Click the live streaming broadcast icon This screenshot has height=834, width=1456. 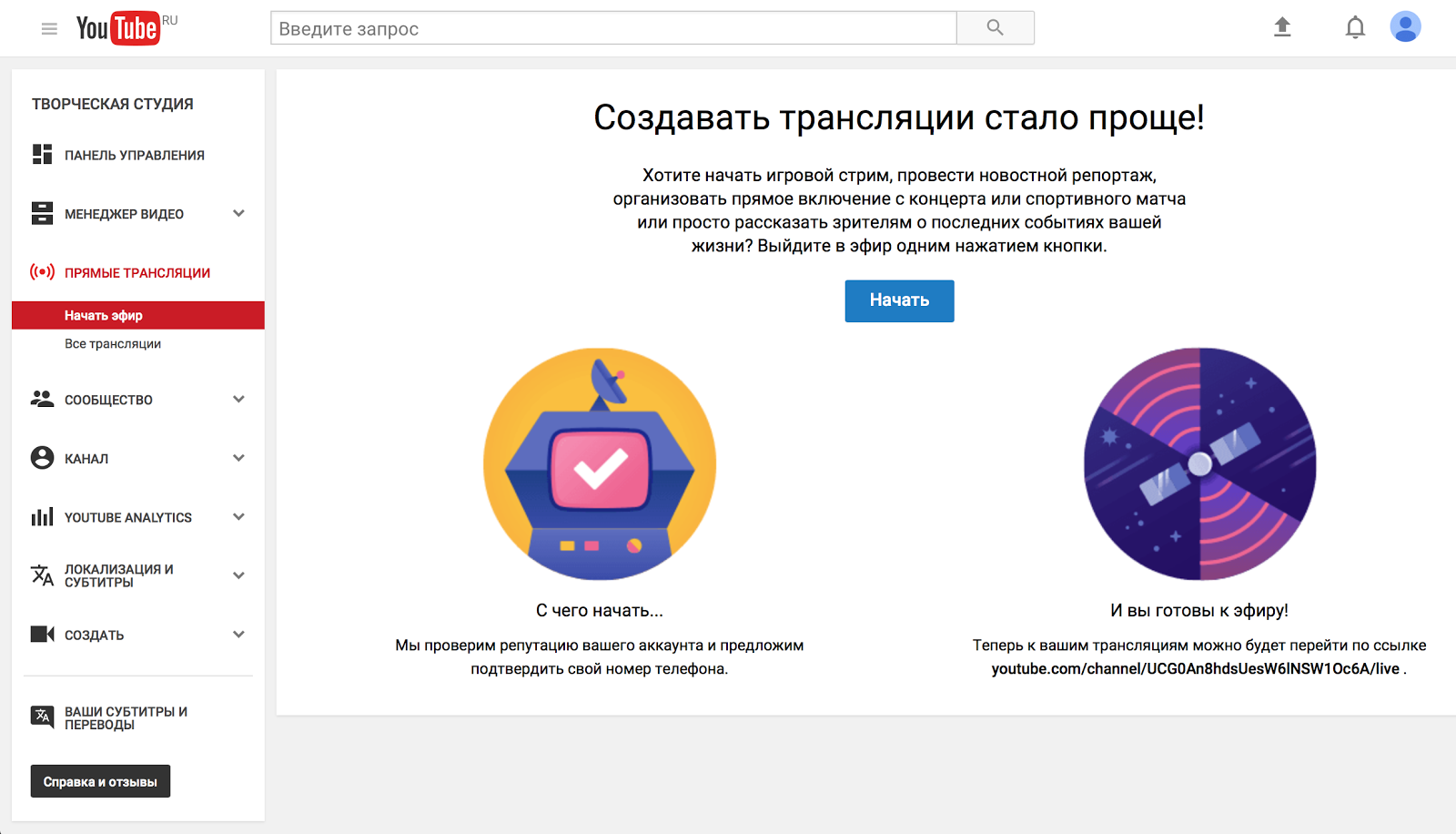pos(42,272)
